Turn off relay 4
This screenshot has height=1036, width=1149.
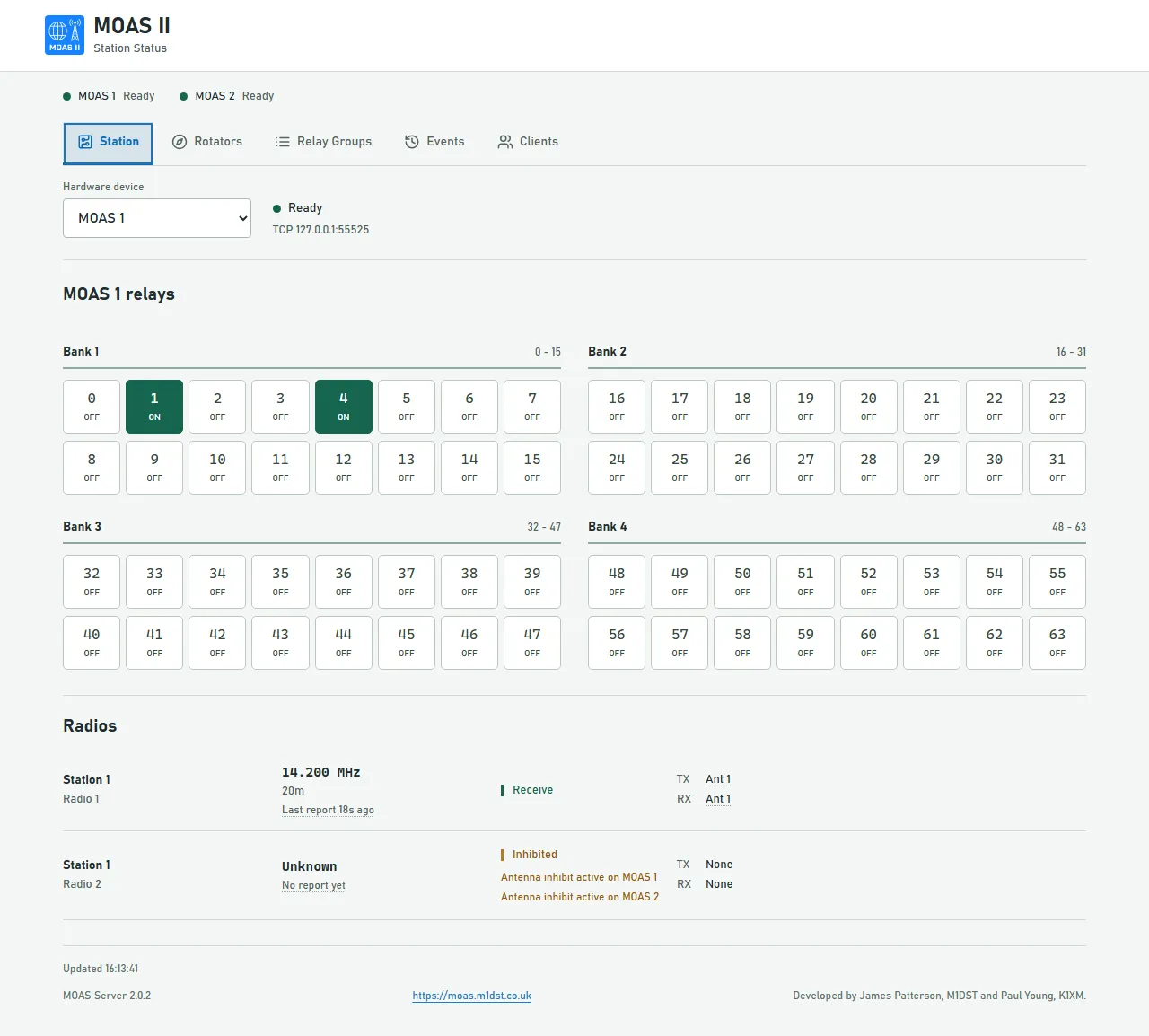344,407
